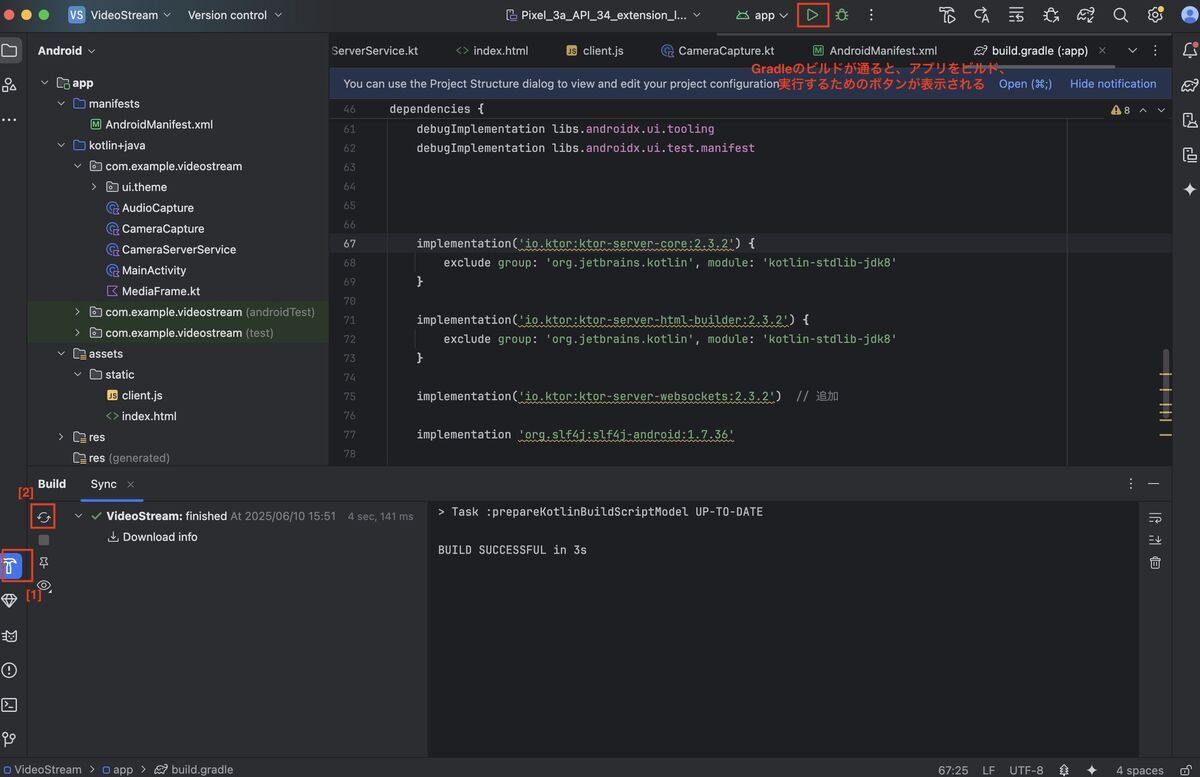Open MainActivity in the project tree
The height and width of the screenshot is (777, 1200).
click(154, 271)
